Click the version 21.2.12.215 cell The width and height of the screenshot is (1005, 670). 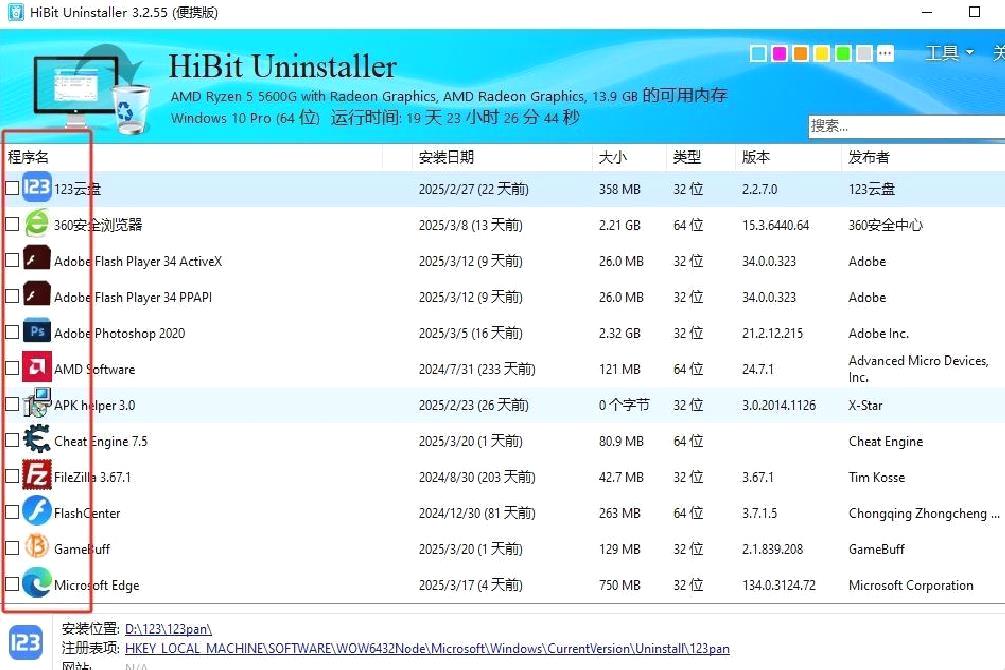coord(772,333)
